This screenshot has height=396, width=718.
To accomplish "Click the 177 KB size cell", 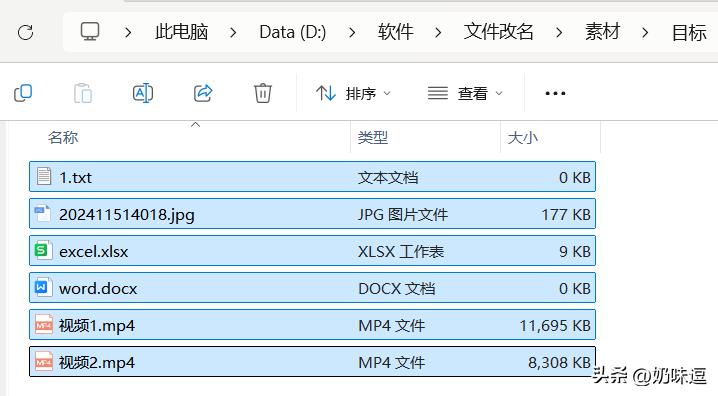I will pos(566,214).
